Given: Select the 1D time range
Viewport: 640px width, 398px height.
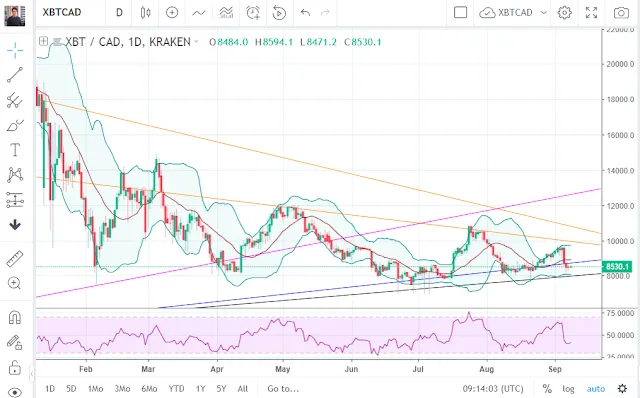Looking at the screenshot, I should [x=49, y=389].
